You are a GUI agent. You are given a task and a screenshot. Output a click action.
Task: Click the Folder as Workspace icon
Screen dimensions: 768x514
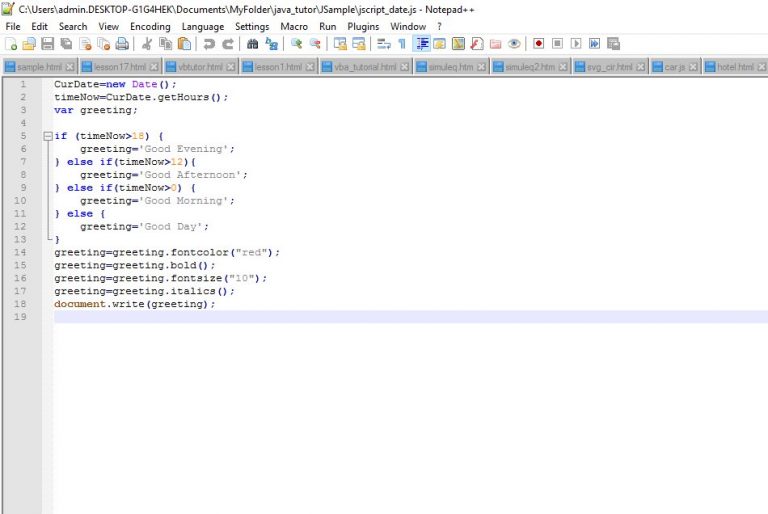(x=496, y=44)
